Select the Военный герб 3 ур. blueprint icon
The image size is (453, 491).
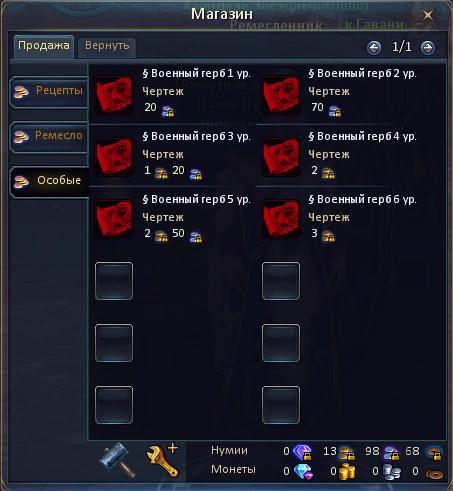coord(114,157)
